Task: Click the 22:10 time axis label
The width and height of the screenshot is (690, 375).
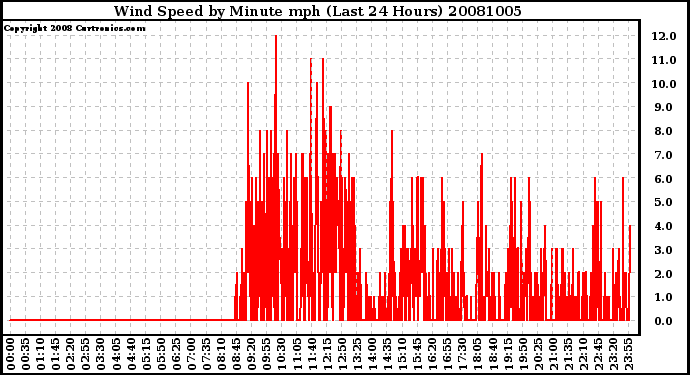Action: pos(583,354)
